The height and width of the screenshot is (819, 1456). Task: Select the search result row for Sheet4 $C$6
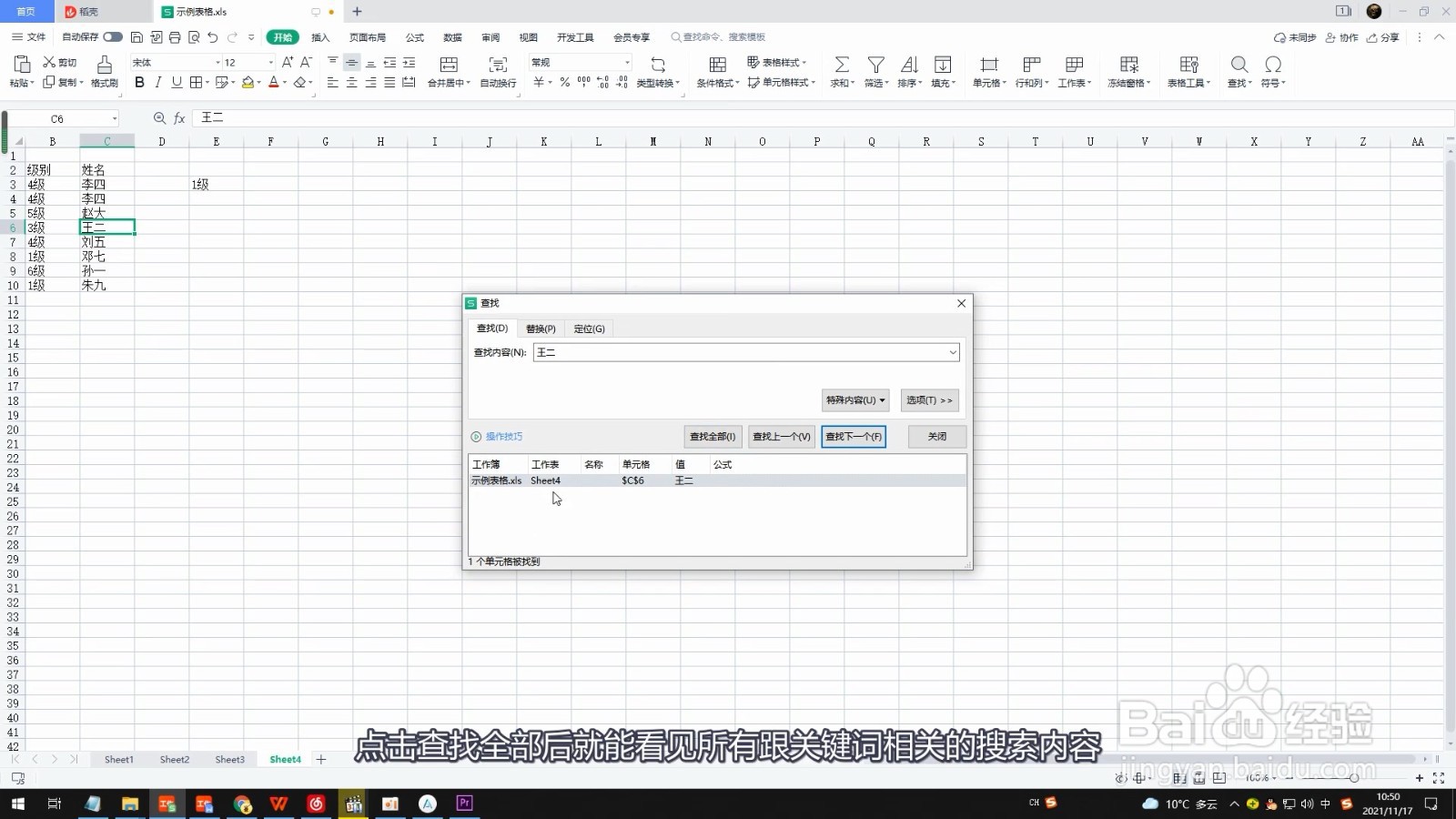pyautogui.click(x=717, y=480)
